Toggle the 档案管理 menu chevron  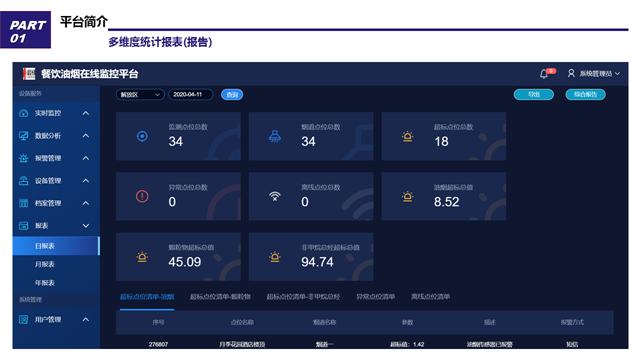pos(86,203)
